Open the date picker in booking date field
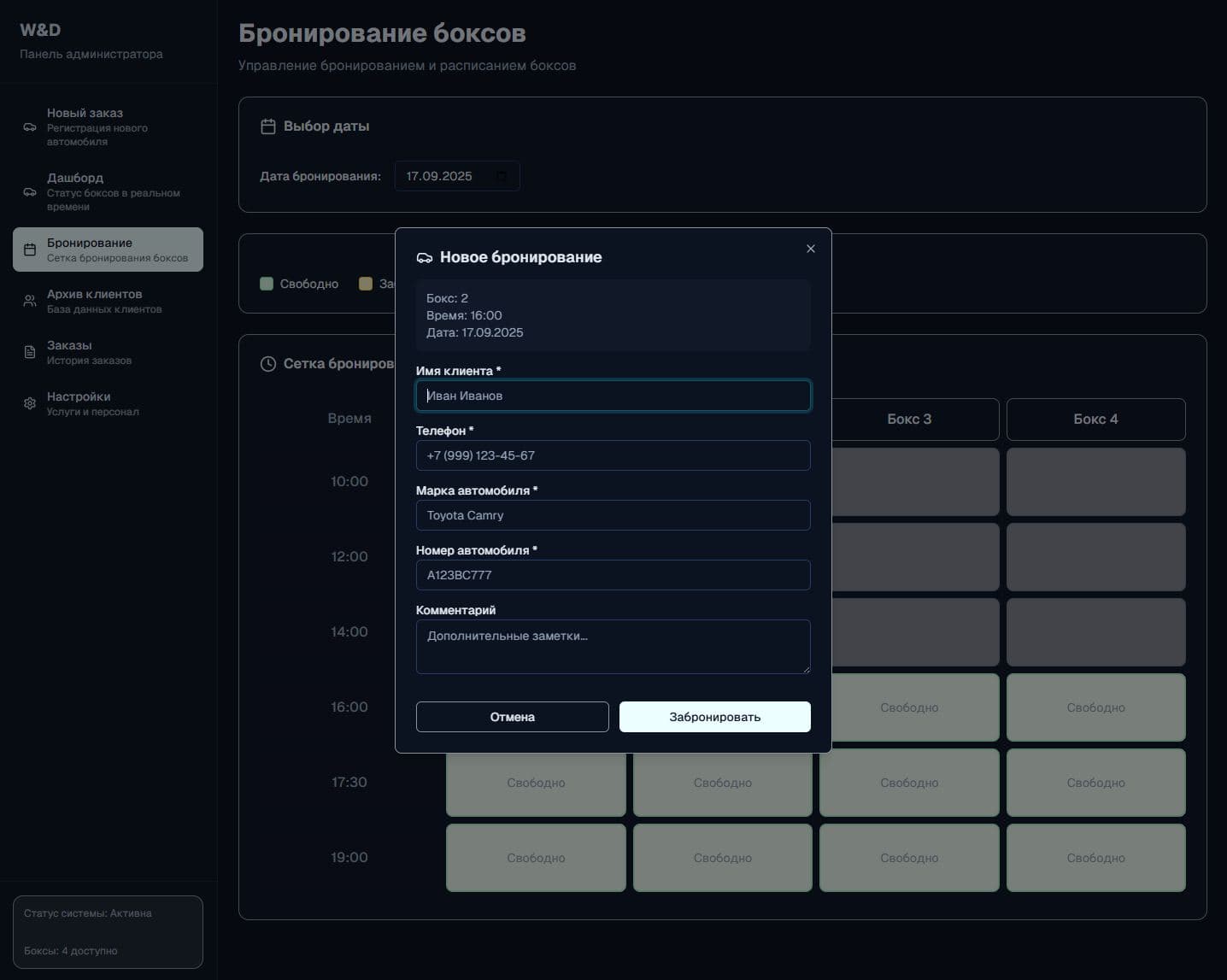The image size is (1227, 980). pos(502,176)
